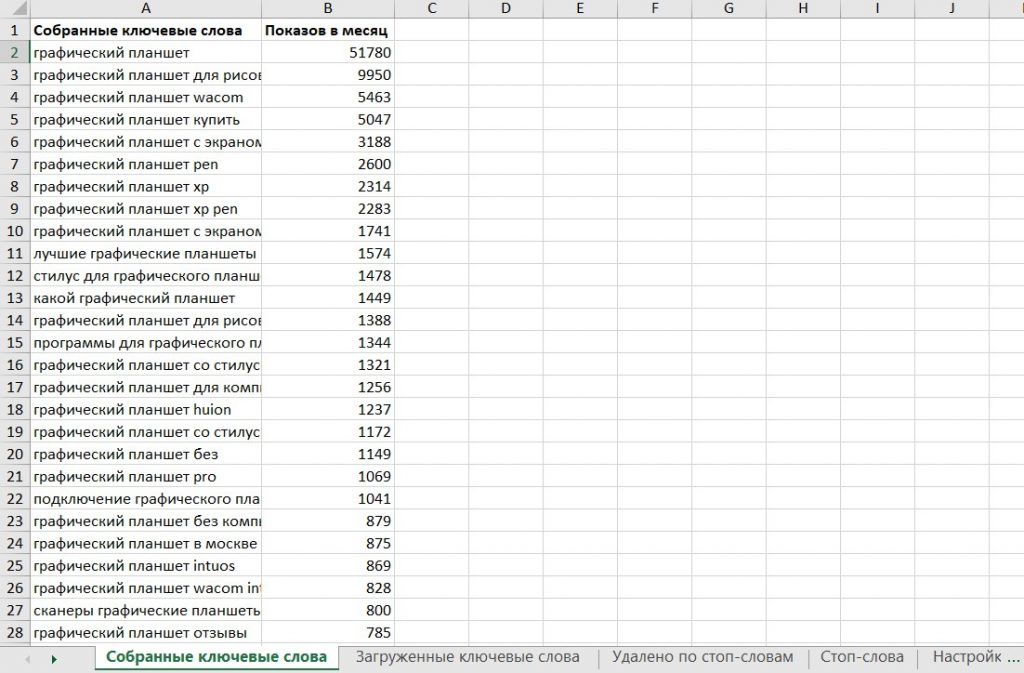Switch to the Загруженные ключевые слова sheet tab
Image resolution: width=1024 pixels, height=673 pixels.
click(x=467, y=657)
